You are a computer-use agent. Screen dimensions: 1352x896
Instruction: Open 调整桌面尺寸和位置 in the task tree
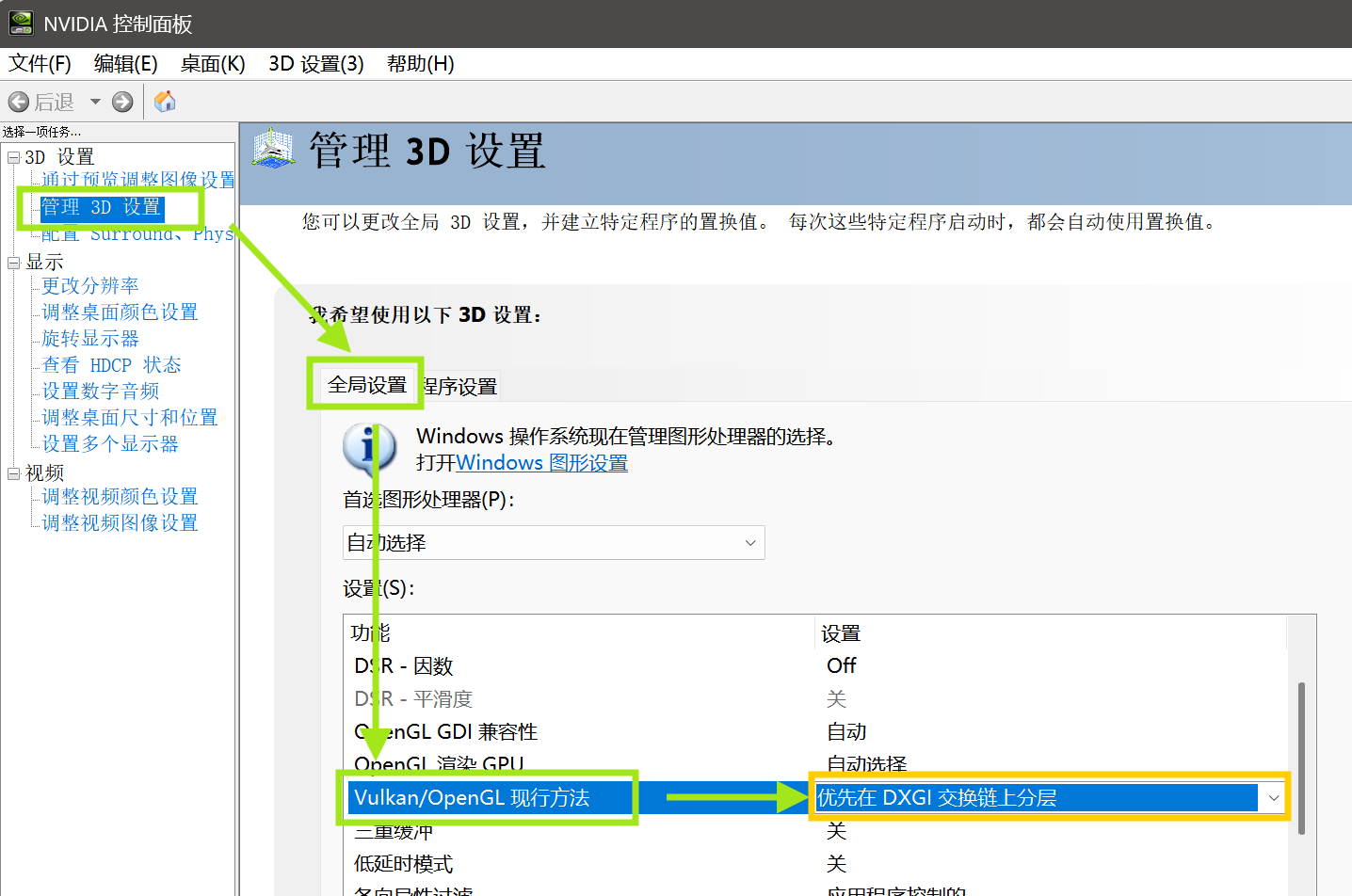130,417
